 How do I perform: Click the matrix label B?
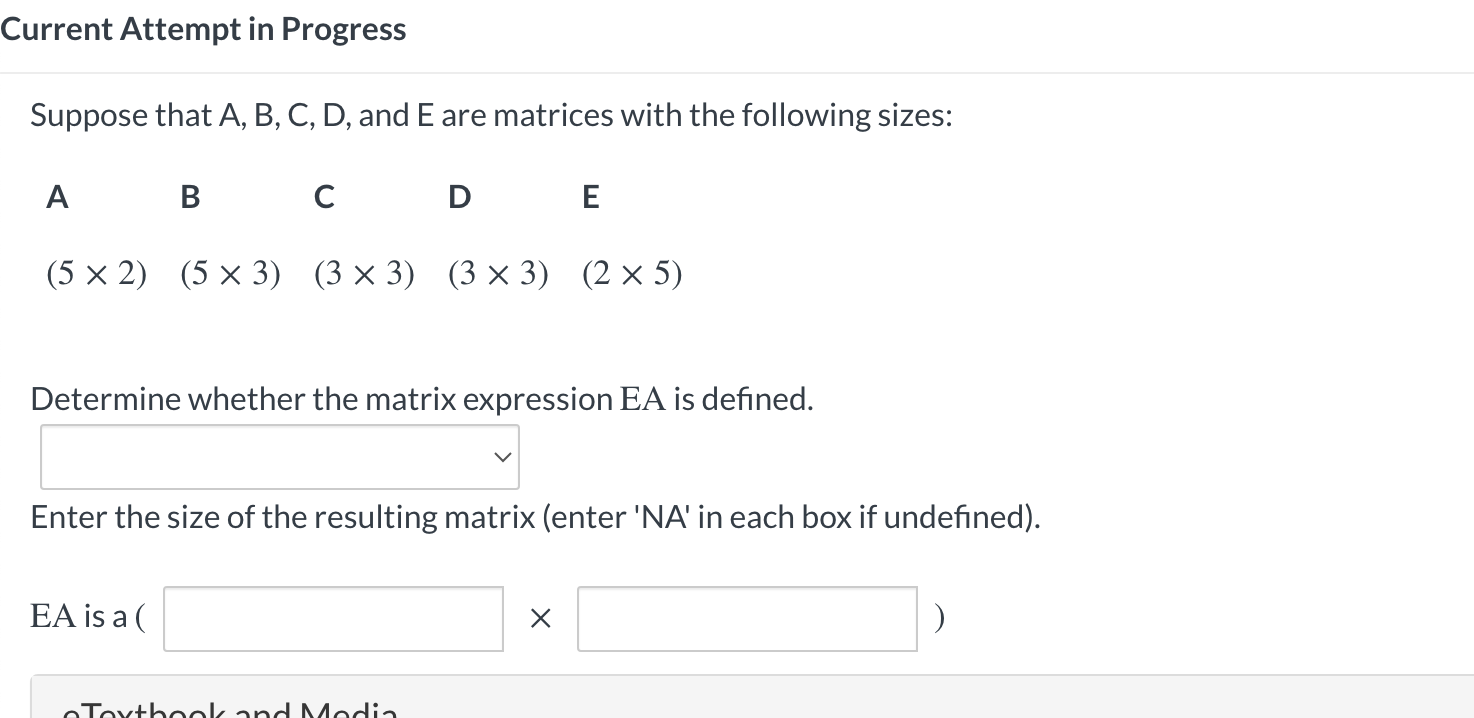[x=189, y=197]
